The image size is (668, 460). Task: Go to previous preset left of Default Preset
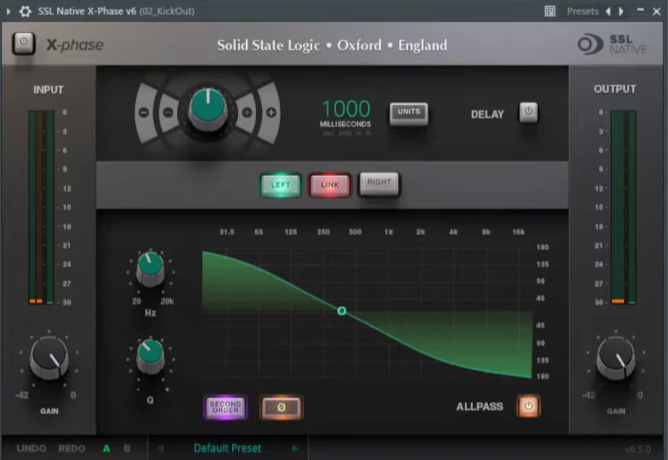pos(161,448)
